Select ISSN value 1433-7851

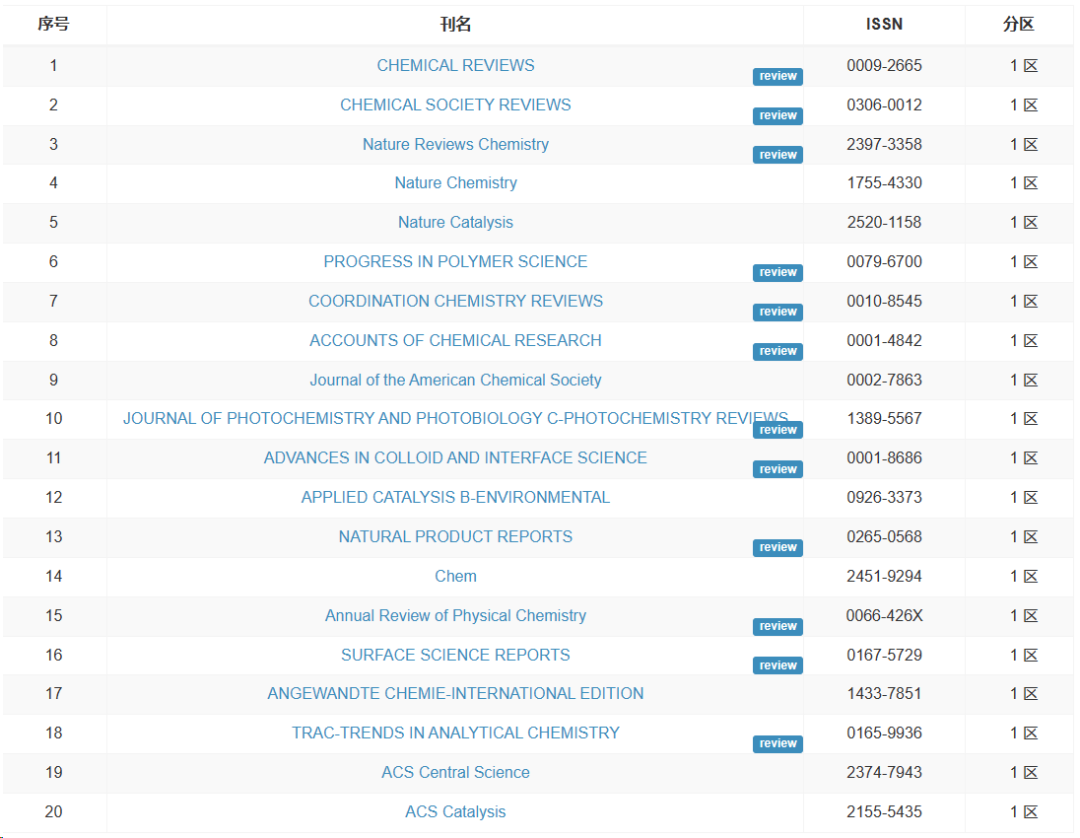pos(884,693)
